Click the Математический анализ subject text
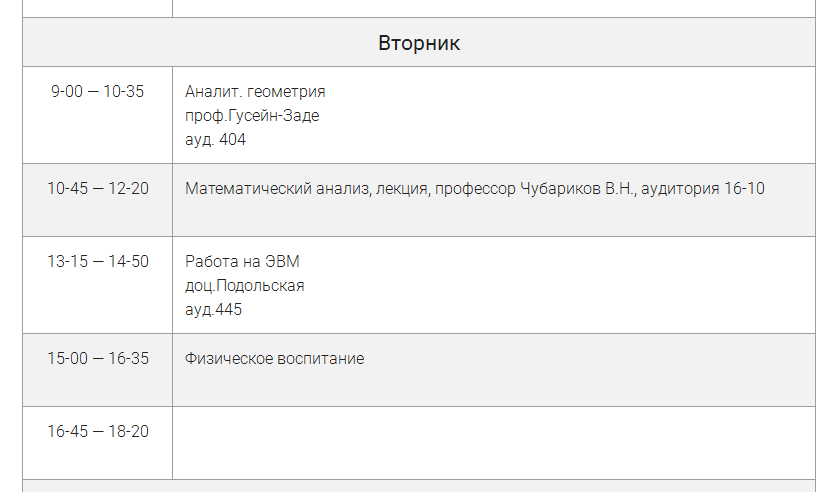 tap(277, 188)
